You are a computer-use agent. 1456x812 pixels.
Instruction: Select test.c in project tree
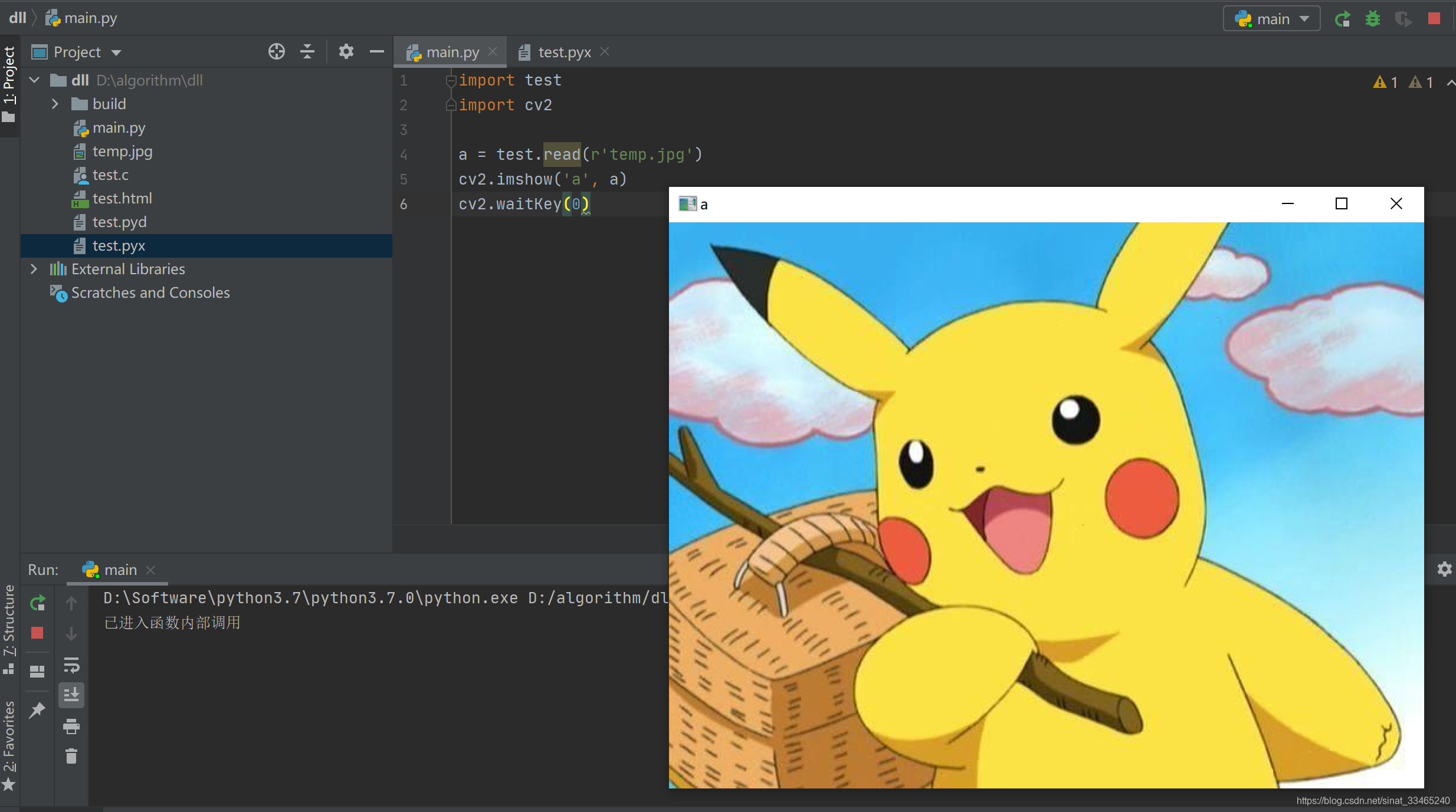(x=110, y=175)
